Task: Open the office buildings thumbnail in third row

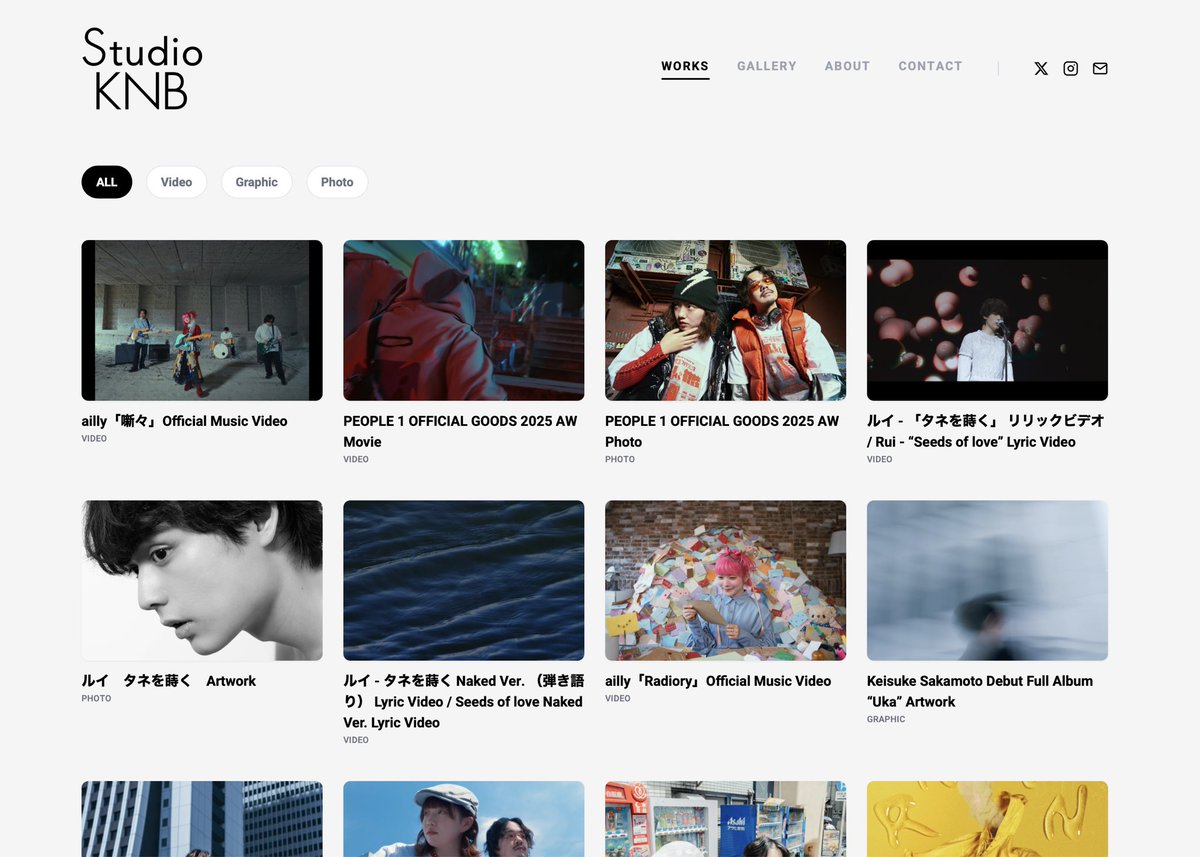Action: coord(202,819)
